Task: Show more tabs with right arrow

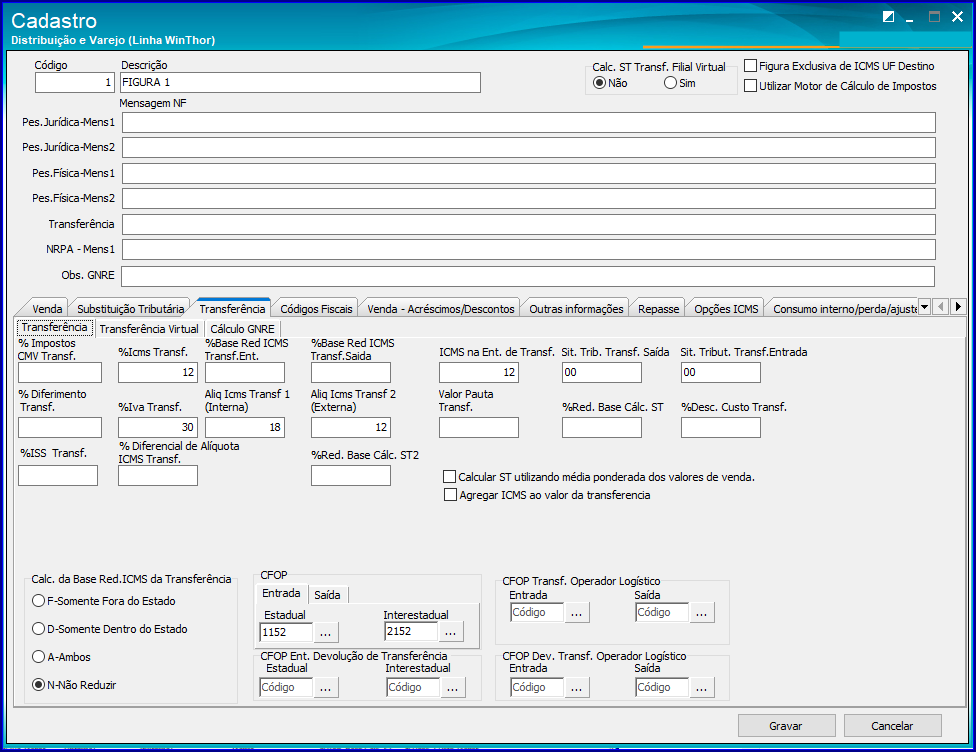Action: pyautogui.click(x=958, y=306)
